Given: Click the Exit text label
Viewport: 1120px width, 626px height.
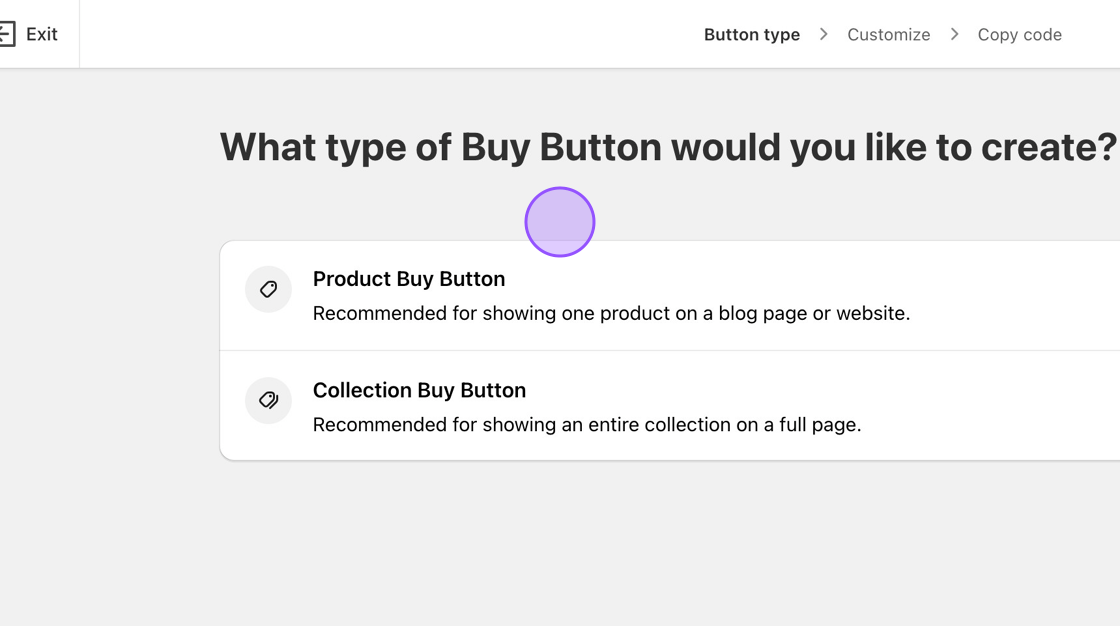Looking at the screenshot, I should coord(42,34).
